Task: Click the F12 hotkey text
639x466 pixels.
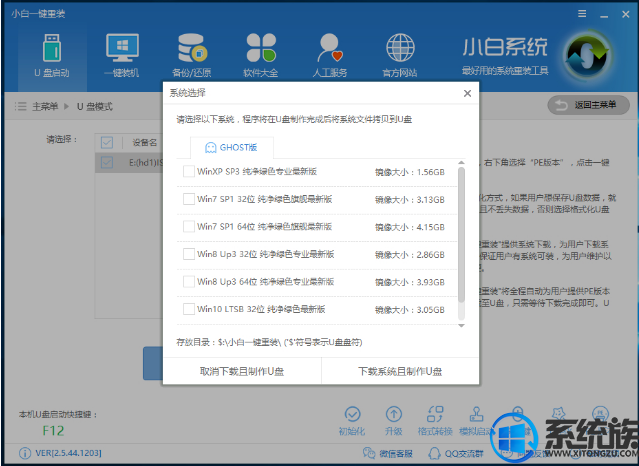Action: pos(53,431)
